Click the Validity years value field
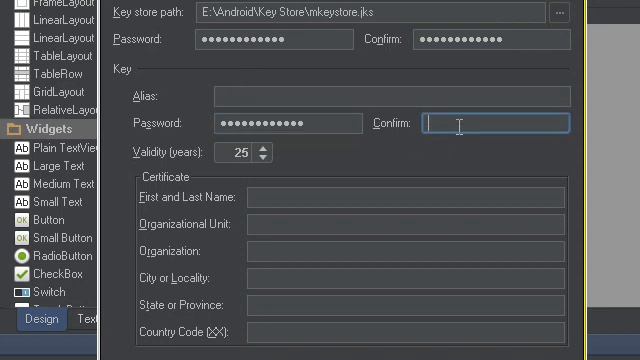 pyautogui.click(x=233, y=153)
